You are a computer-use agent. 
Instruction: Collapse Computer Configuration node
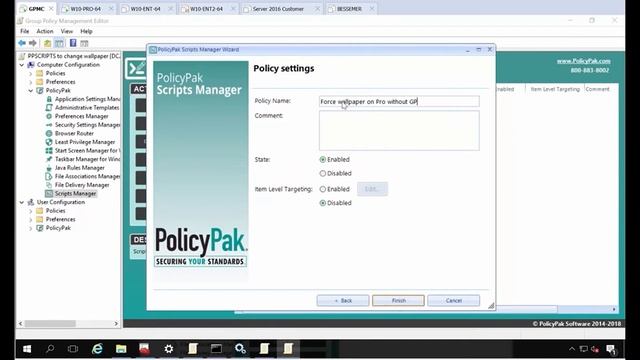click(22, 65)
